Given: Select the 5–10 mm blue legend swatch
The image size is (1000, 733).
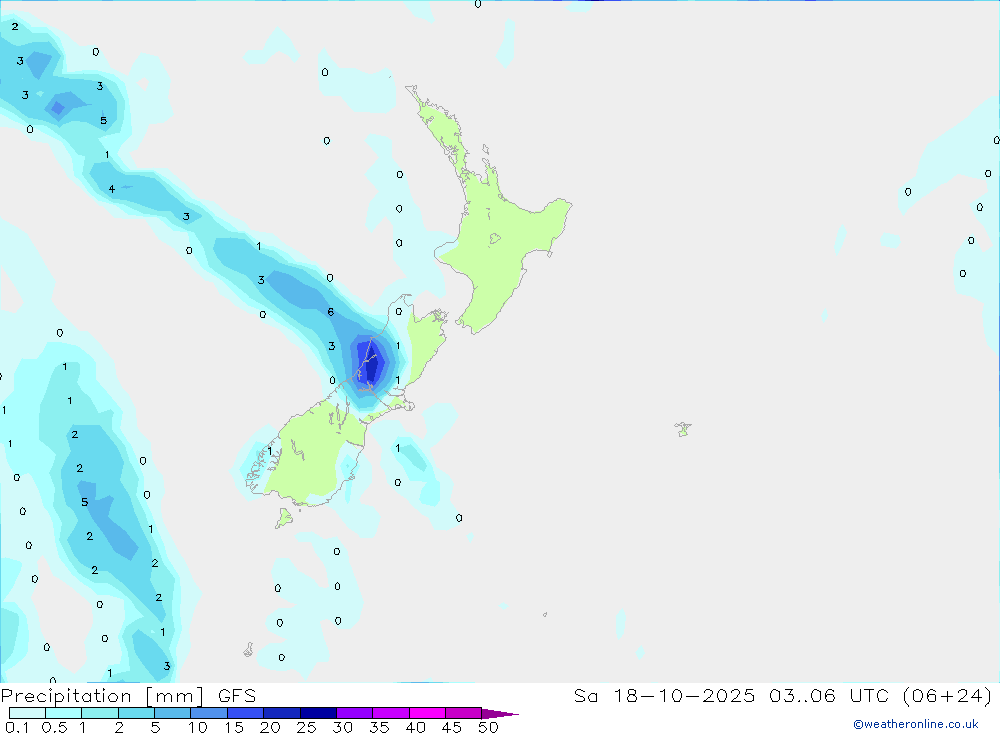Looking at the screenshot, I should pyautogui.click(x=173, y=713).
